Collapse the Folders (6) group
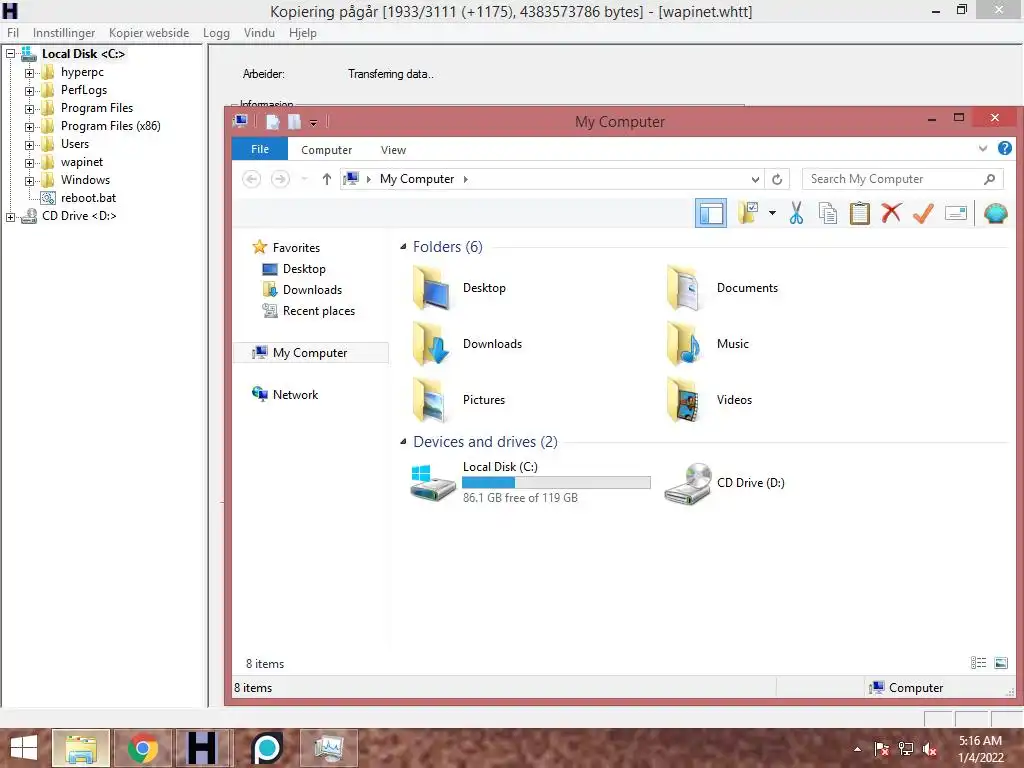 point(403,246)
